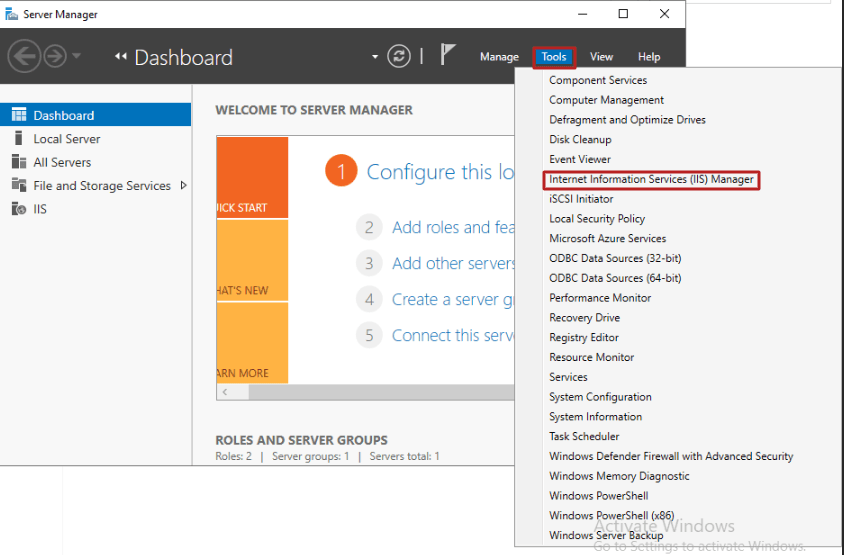Select the Dashboard icon in sidebar
844x555 pixels.
pos(19,115)
